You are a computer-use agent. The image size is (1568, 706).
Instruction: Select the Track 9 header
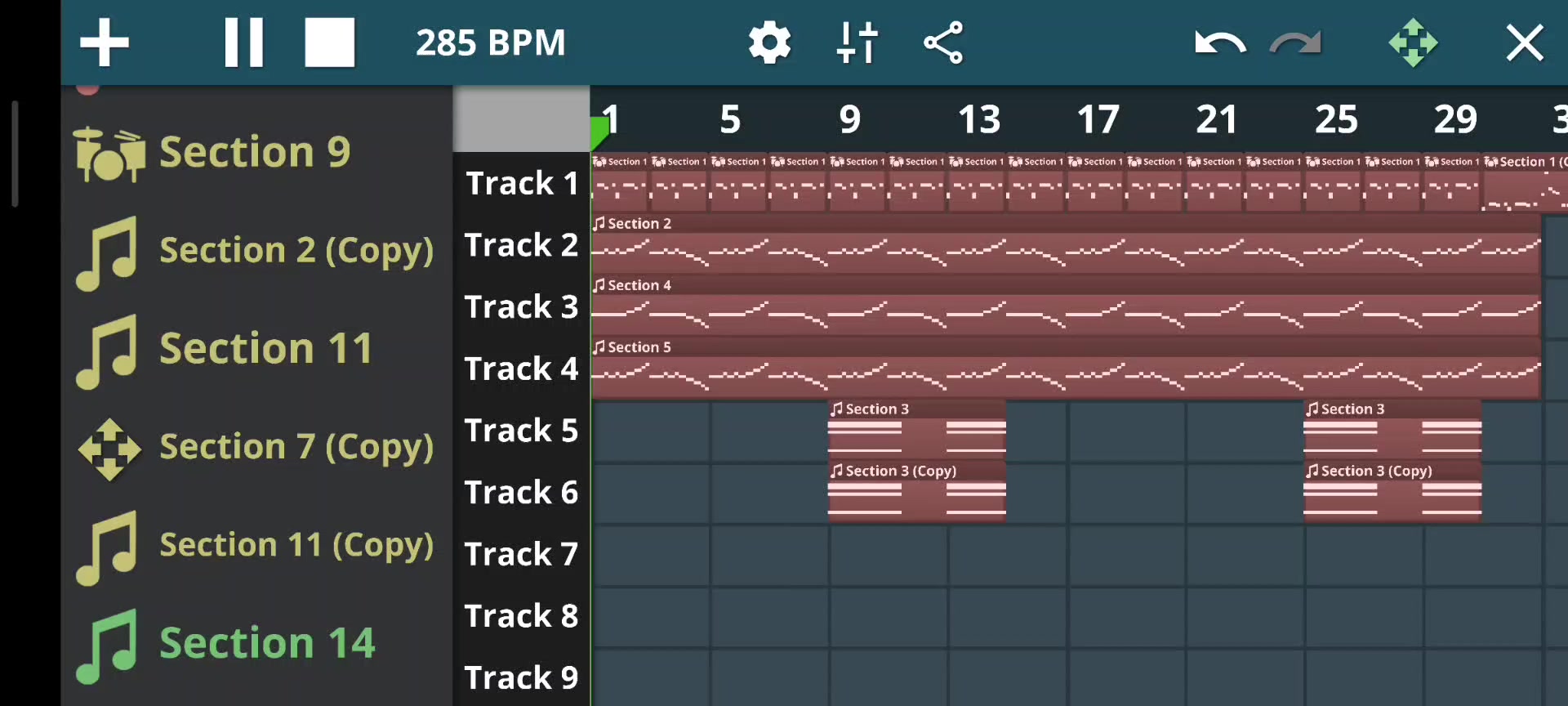tap(522, 677)
